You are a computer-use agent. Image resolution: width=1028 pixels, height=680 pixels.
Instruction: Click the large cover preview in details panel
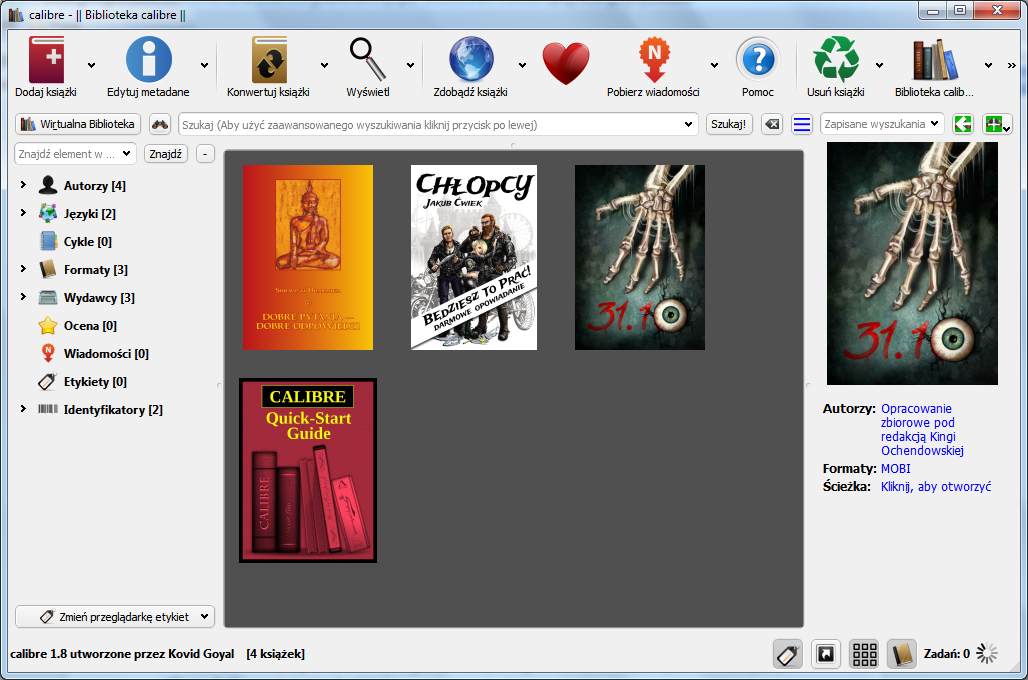[x=912, y=264]
